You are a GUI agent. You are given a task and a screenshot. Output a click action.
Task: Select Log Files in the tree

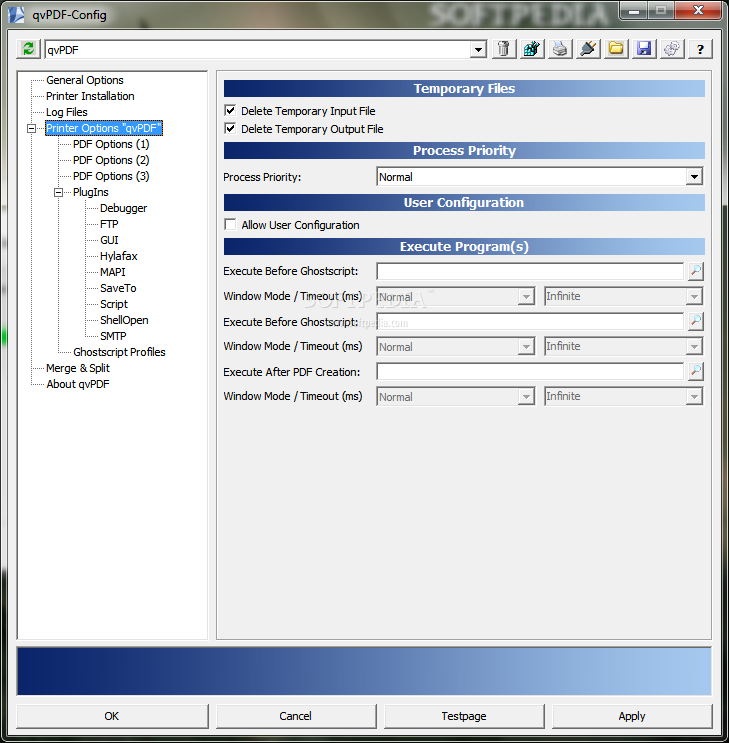pos(66,112)
